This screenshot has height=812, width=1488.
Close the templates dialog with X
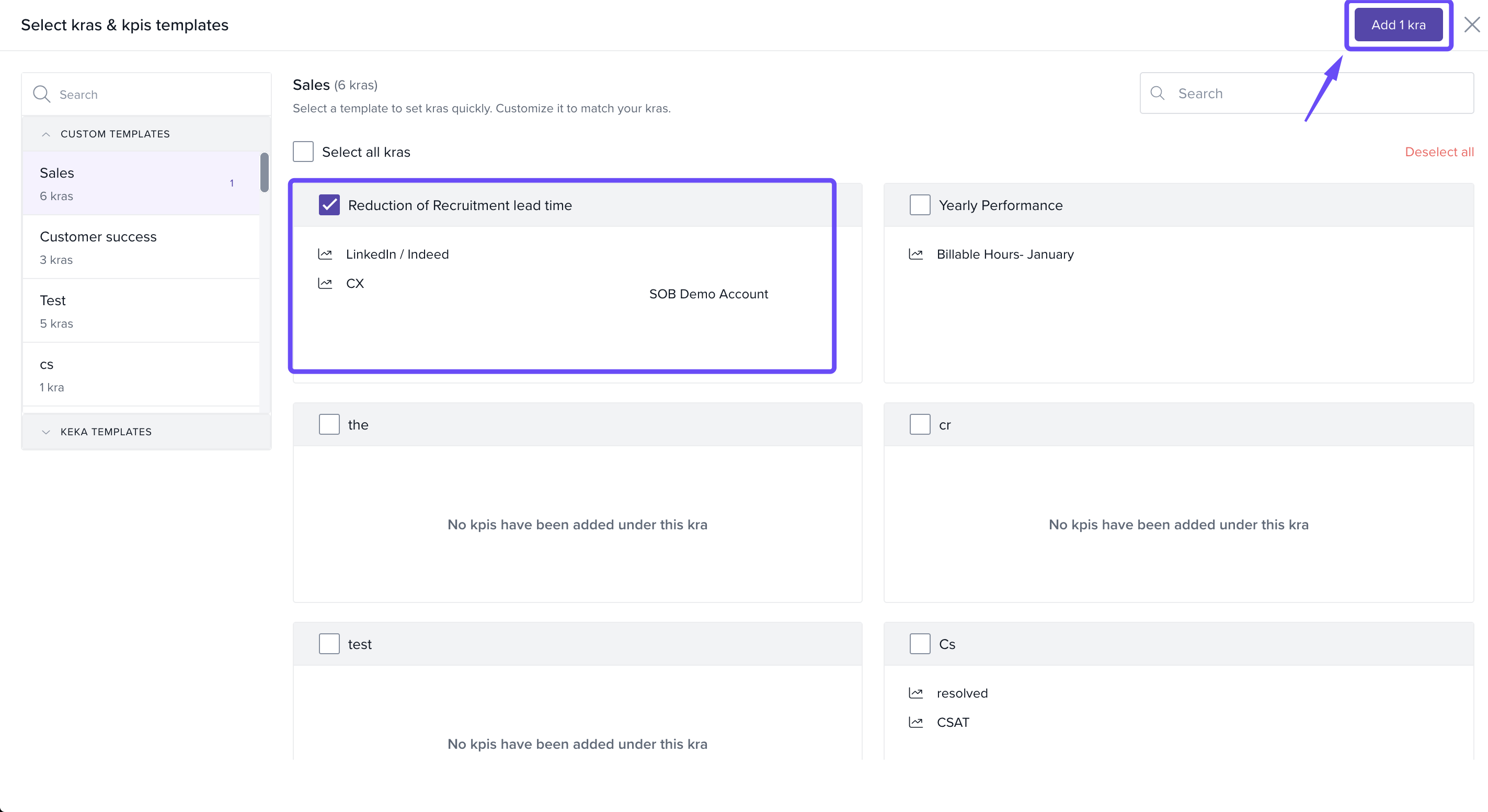[x=1472, y=25]
